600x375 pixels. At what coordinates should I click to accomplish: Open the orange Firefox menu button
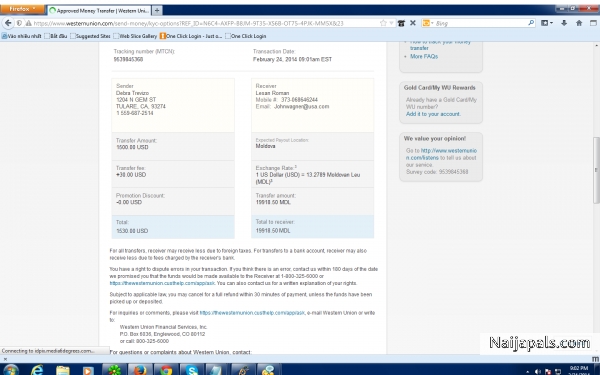pos(22,9)
